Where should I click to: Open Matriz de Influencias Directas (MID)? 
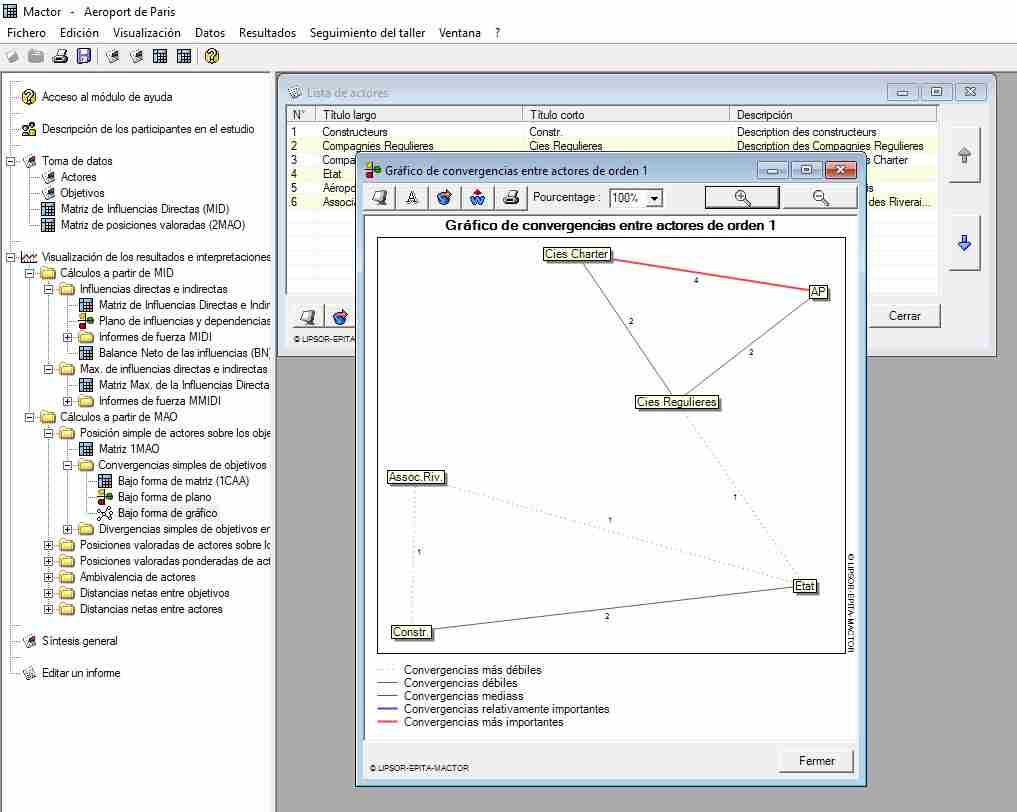point(145,209)
